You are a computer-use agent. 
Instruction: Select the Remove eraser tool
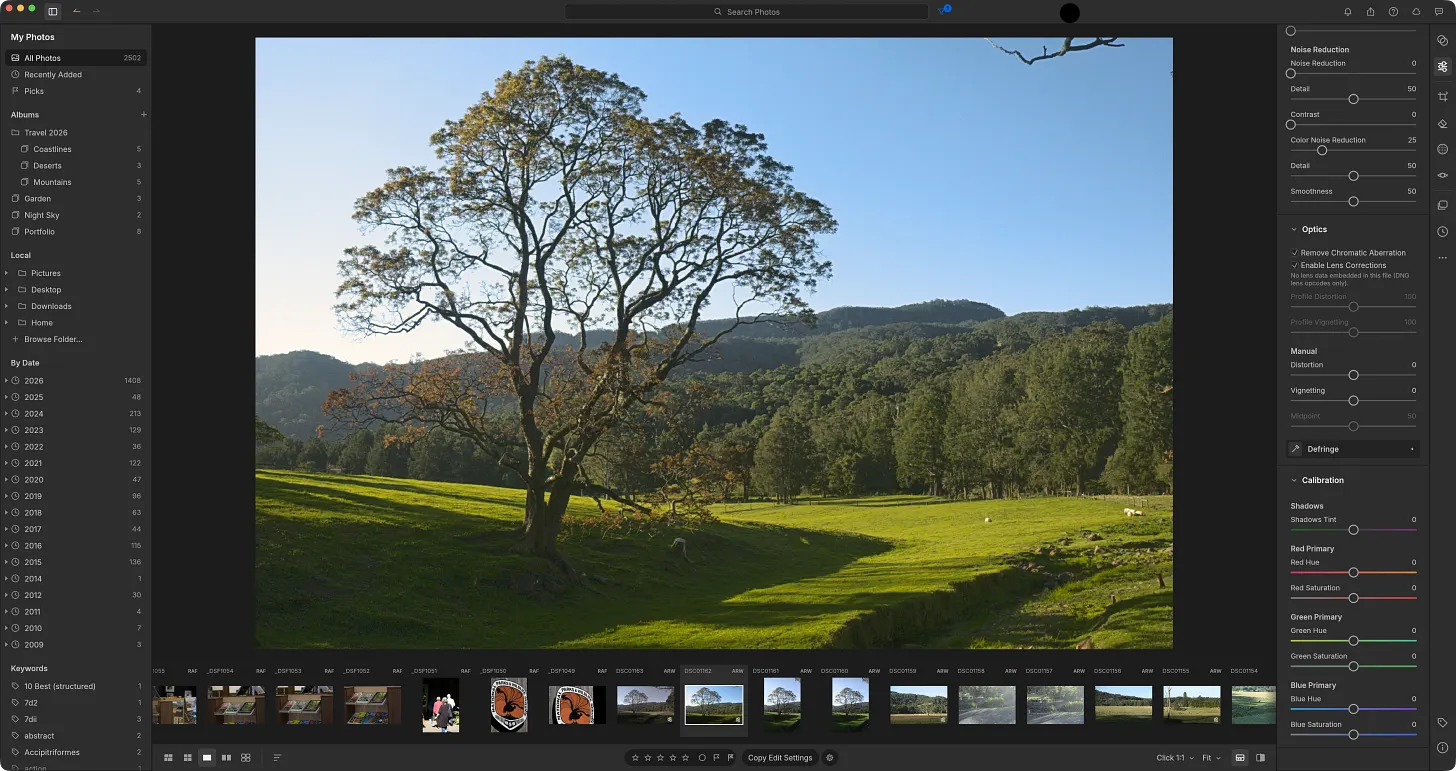(1442, 124)
